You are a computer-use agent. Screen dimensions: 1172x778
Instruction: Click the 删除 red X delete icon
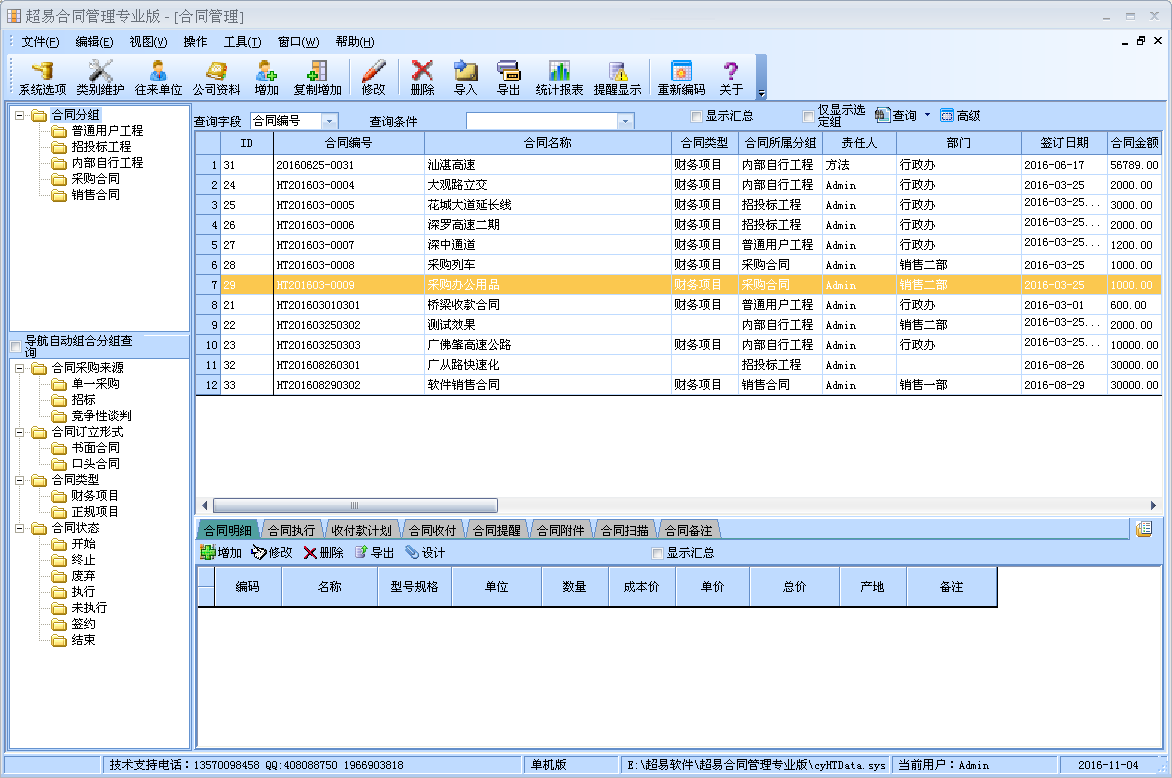[422, 77]
